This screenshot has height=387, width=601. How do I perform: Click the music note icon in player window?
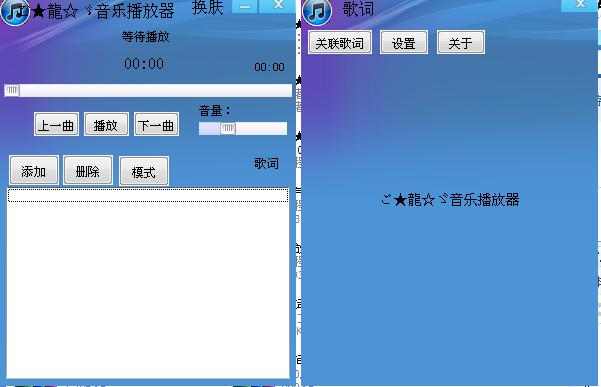point(15,12)
